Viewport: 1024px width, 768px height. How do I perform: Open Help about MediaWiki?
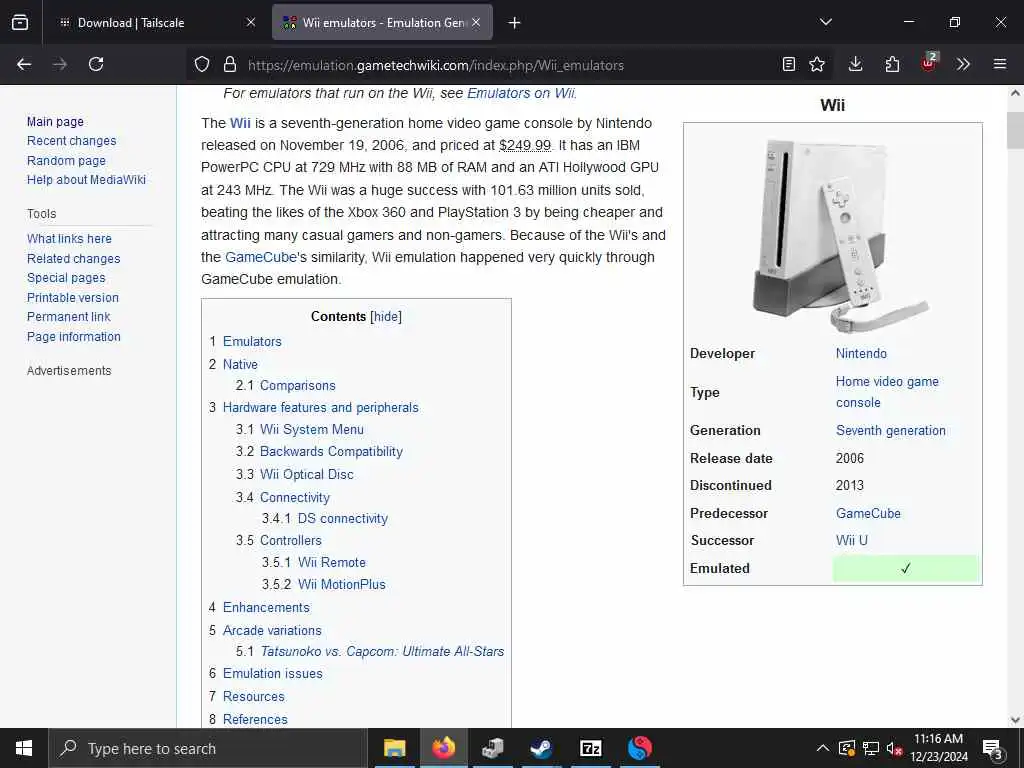86,180
